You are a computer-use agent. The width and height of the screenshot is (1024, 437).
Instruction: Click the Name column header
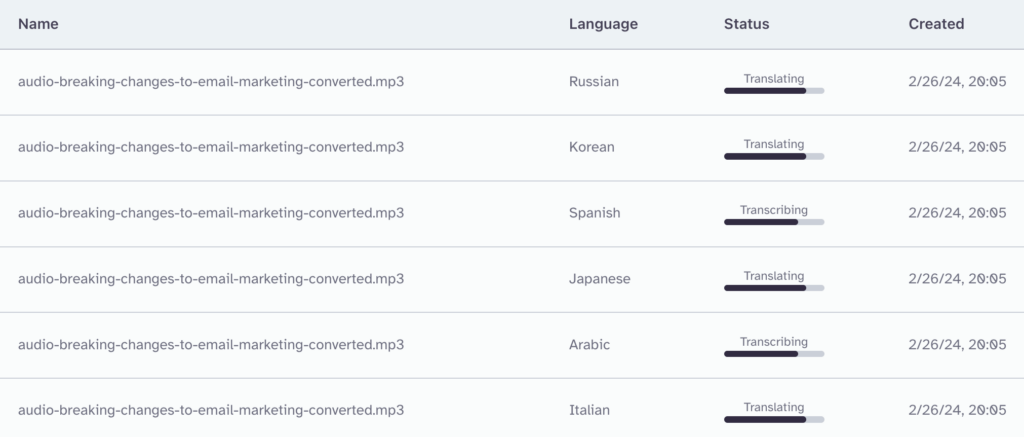38,24
